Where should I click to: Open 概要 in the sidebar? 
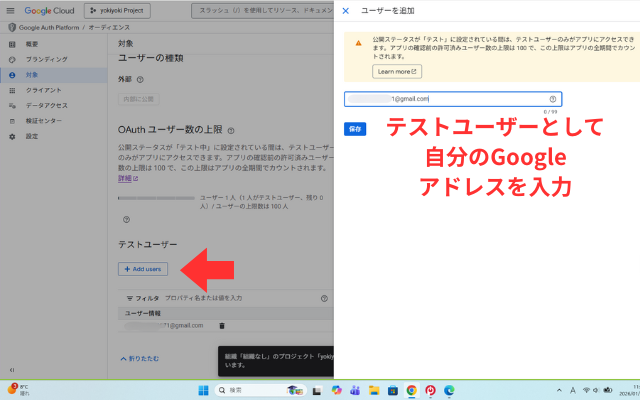click(x=34, y=46)
